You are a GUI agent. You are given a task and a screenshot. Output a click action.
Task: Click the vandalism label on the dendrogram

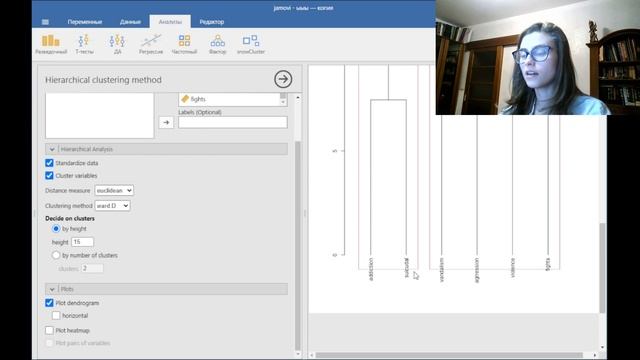[441, 270]
